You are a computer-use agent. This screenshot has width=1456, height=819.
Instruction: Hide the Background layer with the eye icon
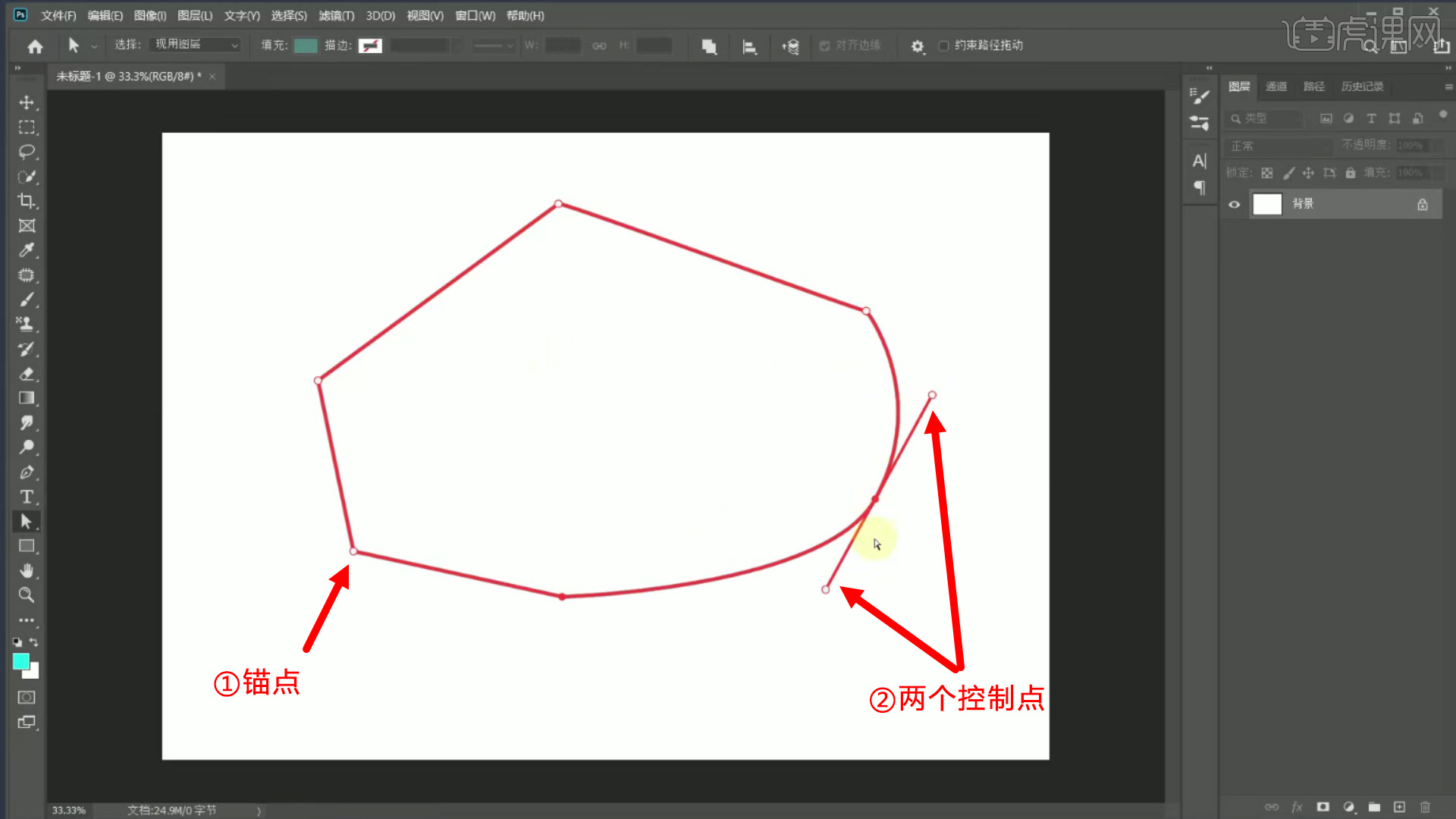pos(1235,204)
